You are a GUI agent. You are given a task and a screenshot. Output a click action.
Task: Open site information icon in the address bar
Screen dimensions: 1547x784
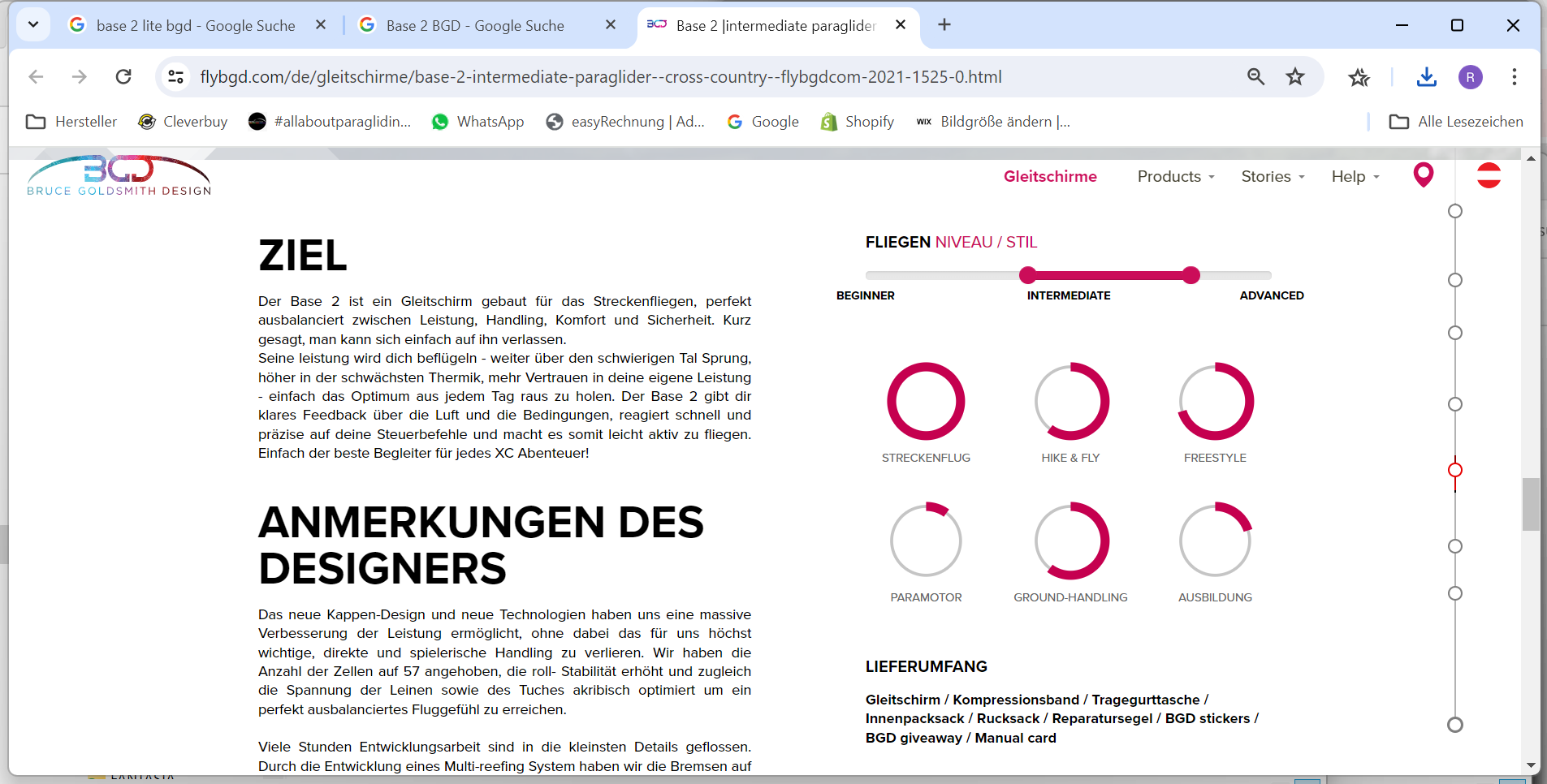[x=176, y=77]
